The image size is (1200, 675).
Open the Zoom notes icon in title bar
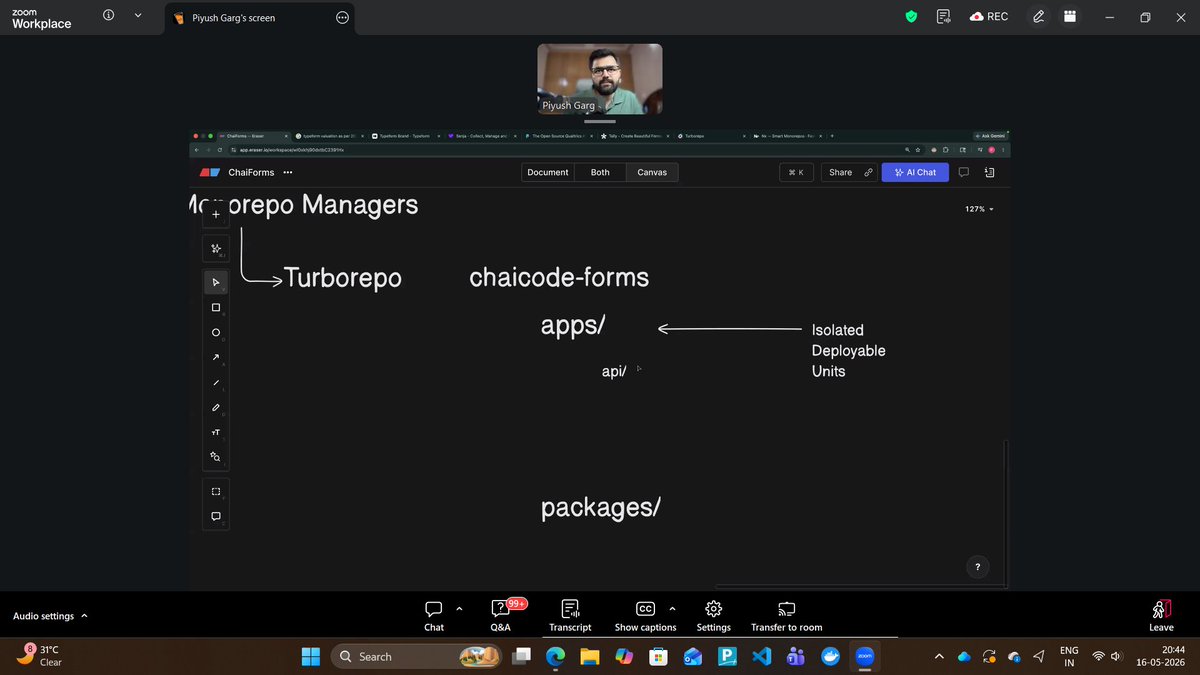click(943, 16)
